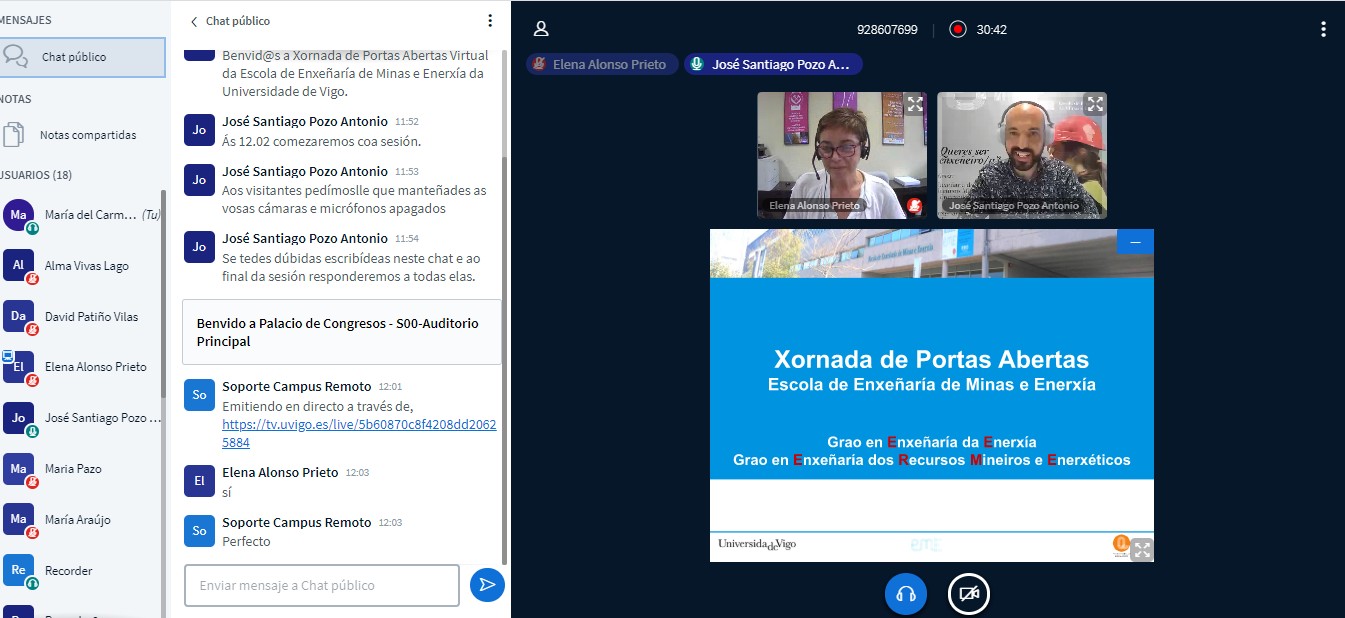Click José Santiago Pozo talking indicator
This screenshot has height=618, width=1345.
(773, 64)
